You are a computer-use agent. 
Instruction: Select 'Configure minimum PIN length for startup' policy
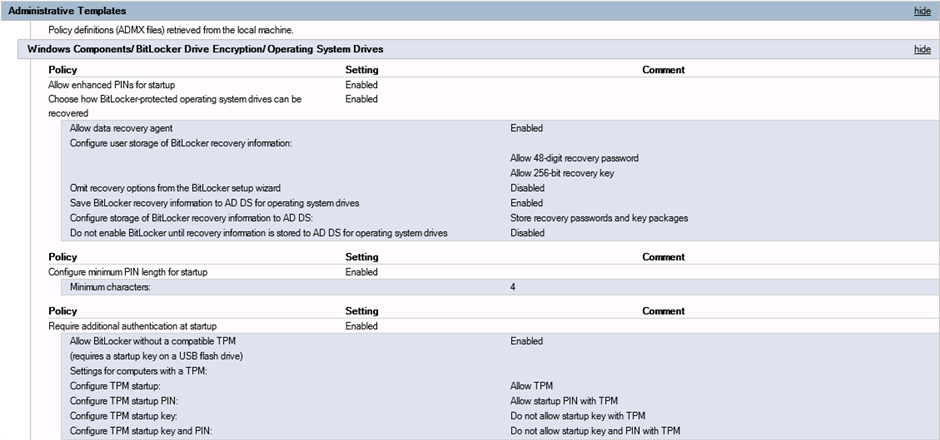[128, 272]
